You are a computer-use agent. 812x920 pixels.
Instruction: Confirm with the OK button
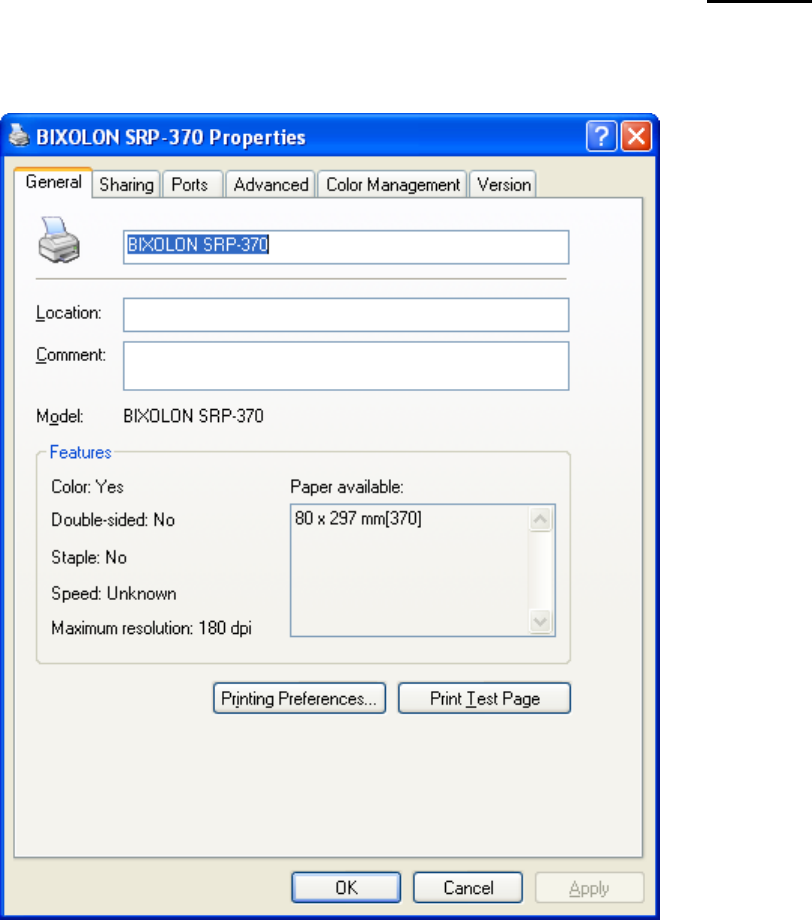pyautogui.click(x=346, y=888)
